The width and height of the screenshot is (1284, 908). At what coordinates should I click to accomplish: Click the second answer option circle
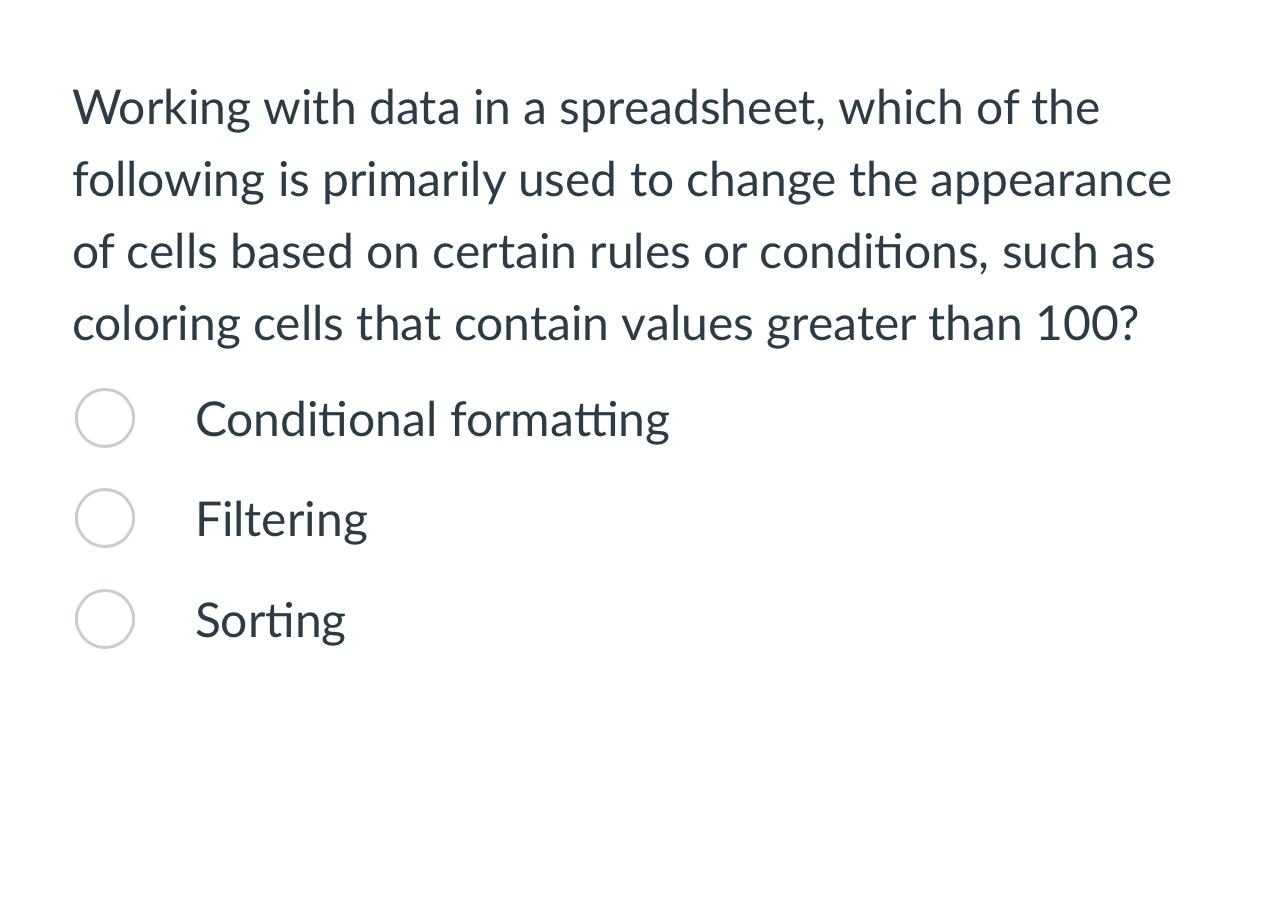[x=104, y=520]
